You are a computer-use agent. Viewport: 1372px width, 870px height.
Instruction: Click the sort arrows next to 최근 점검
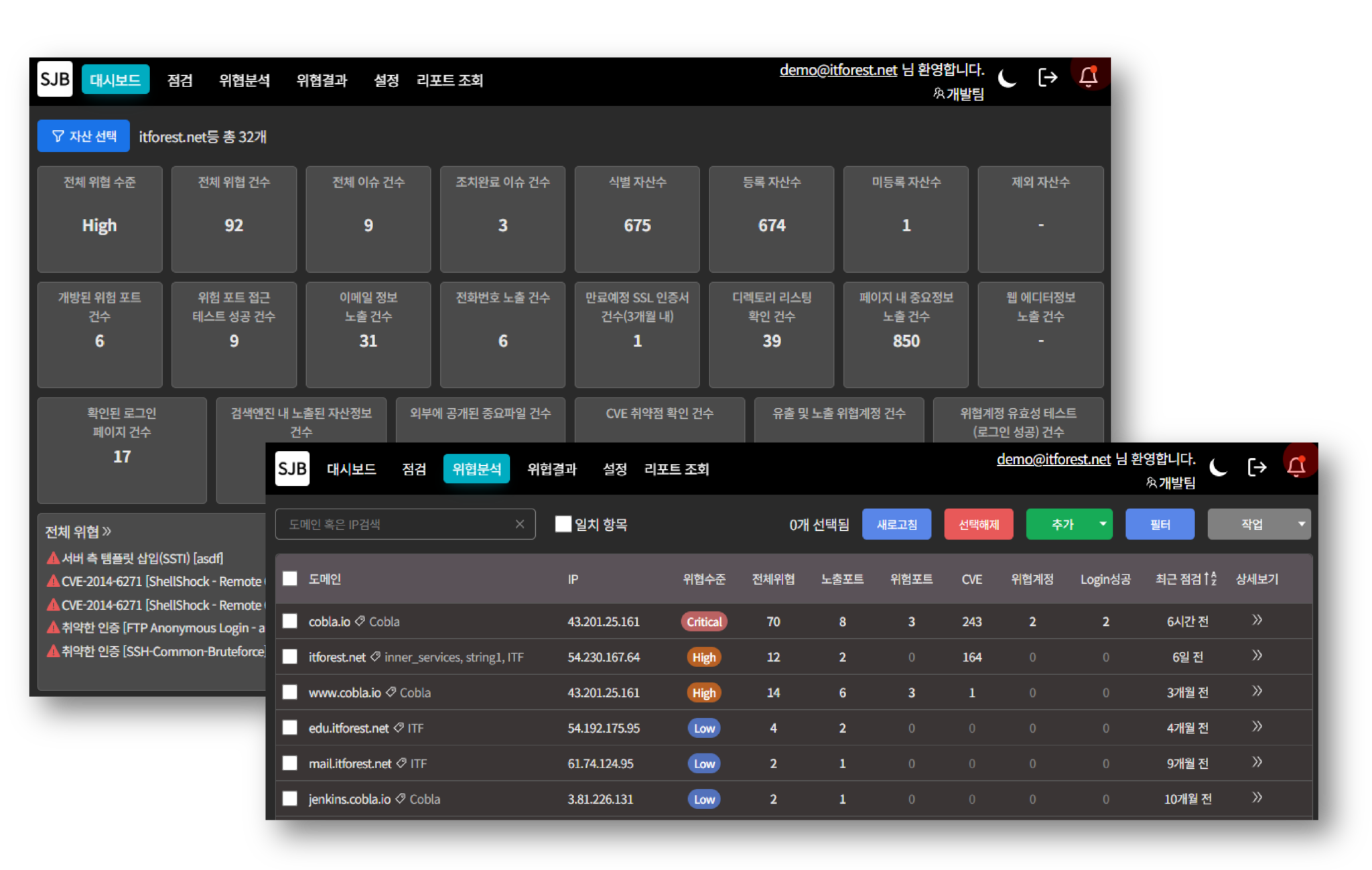(x=1210, y=578)
